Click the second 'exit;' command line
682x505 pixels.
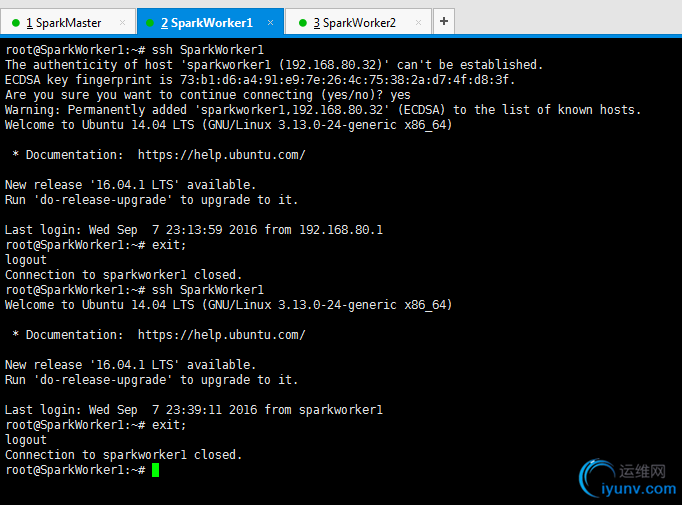pyautogui.click(x=95, y=425)
